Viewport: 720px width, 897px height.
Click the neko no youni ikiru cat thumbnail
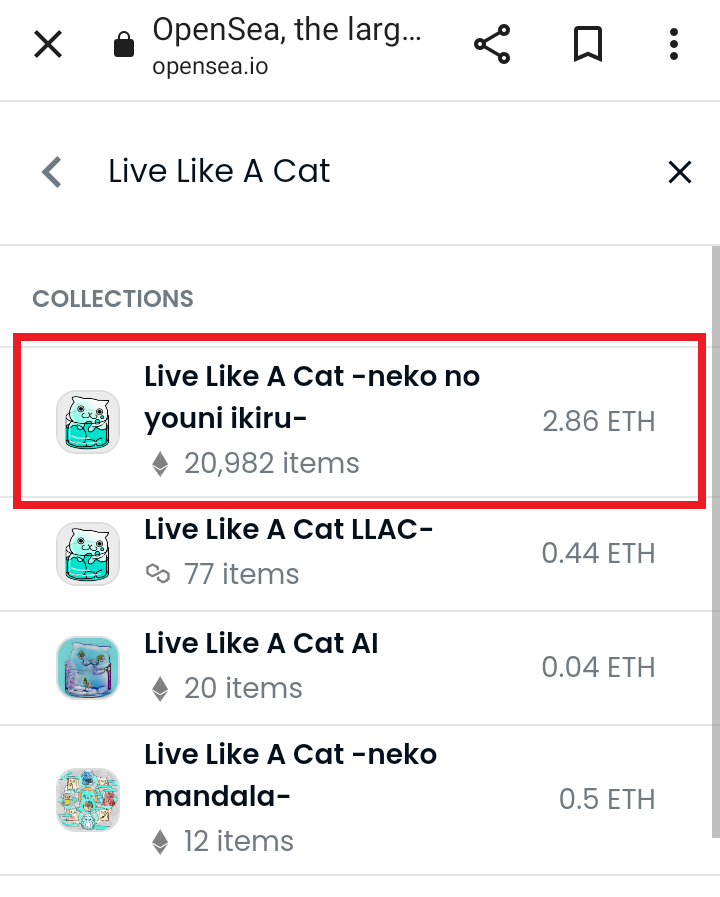click(x=87, y=422)
